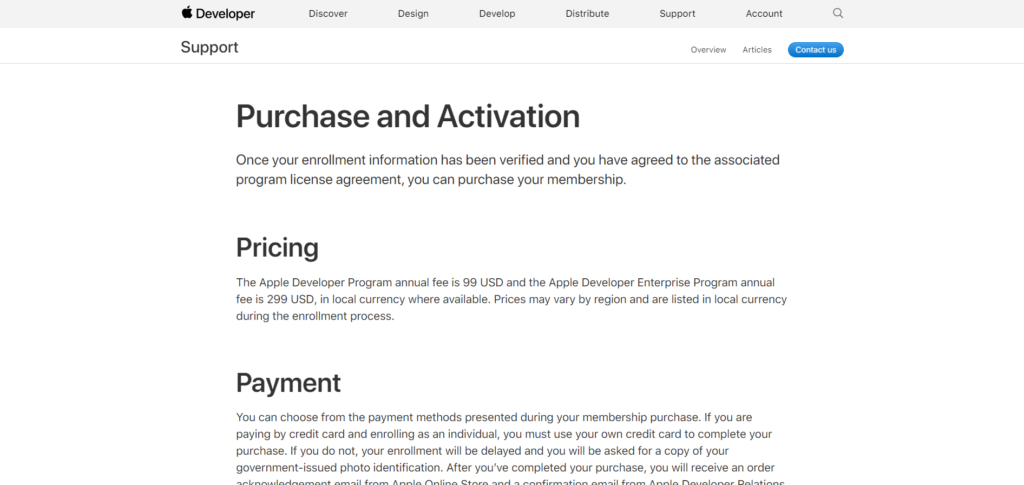Open the Overview link
This screenshot has width=1024, height=485.
coord(709,50)
